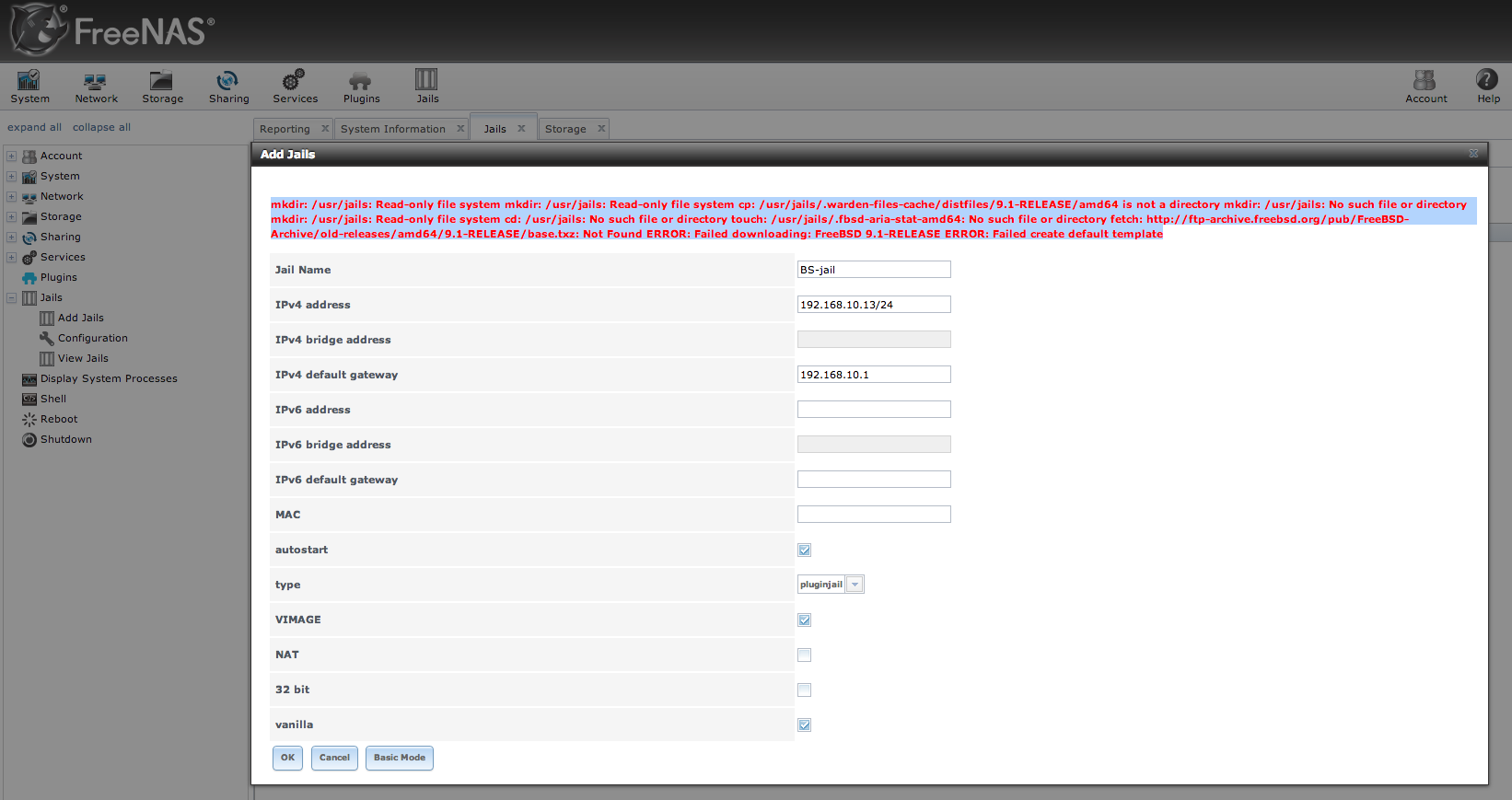The width and height of the screenshot is (1512, 800).
Task: Enable the 32 bit checkbox
Action: (805, 690)
